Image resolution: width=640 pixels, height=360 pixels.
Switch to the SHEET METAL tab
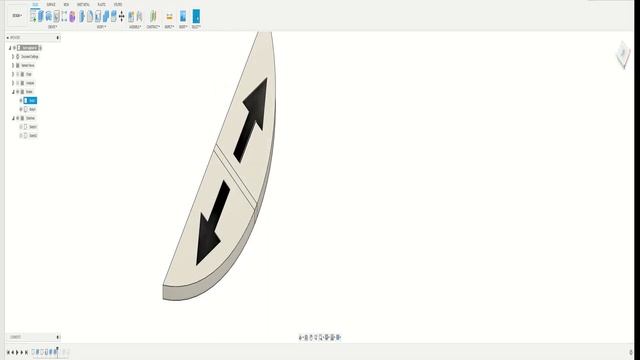[x=83, y=4]
